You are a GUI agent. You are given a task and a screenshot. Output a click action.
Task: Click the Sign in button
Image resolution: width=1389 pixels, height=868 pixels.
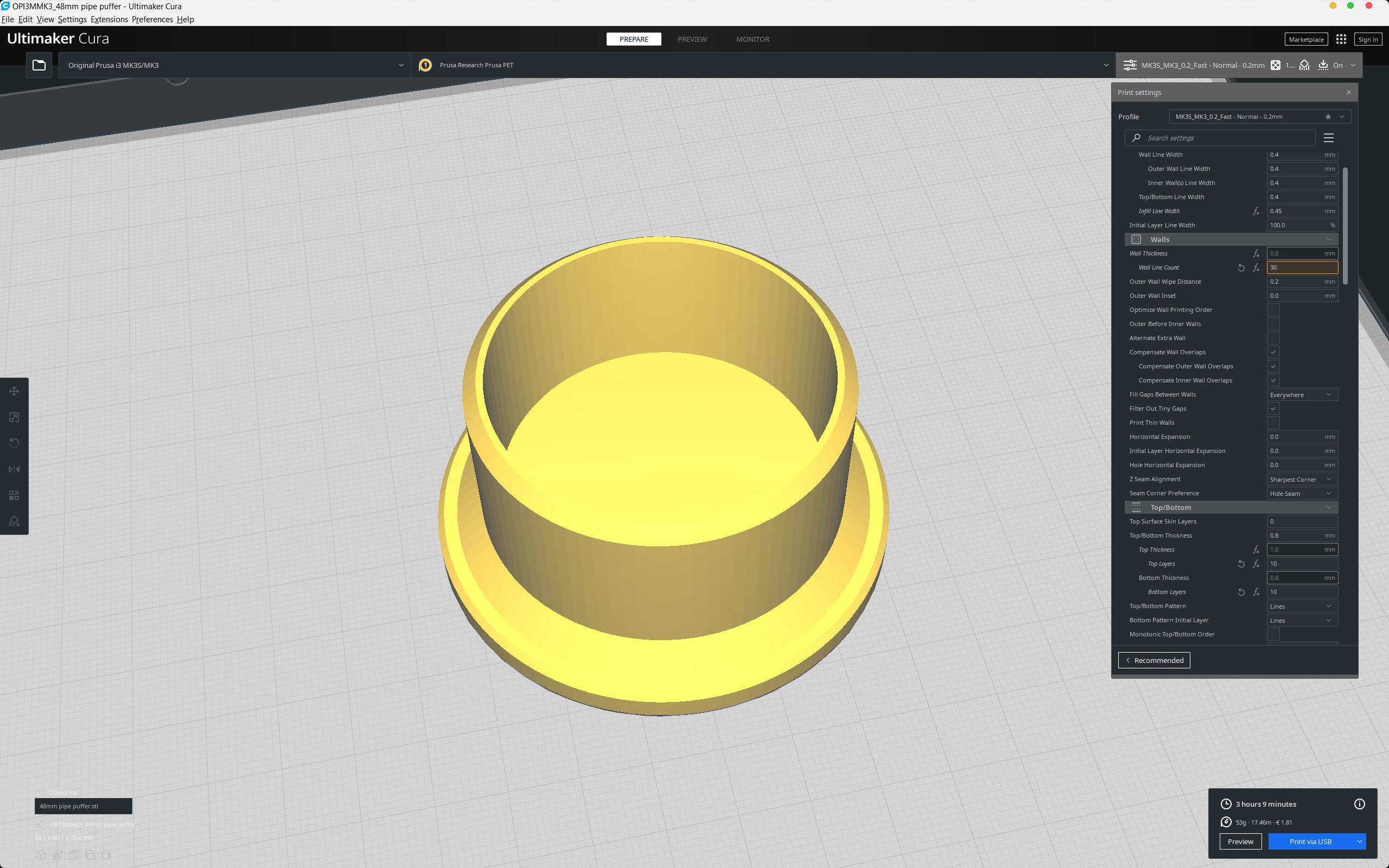pos(1368,39)
